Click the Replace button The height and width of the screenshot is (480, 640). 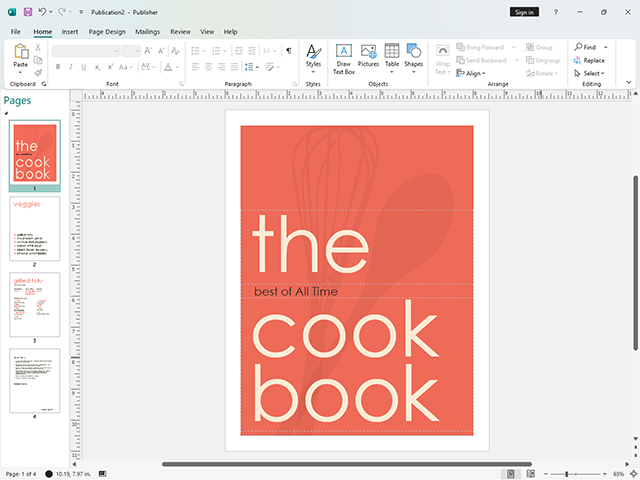click(589, 60)
